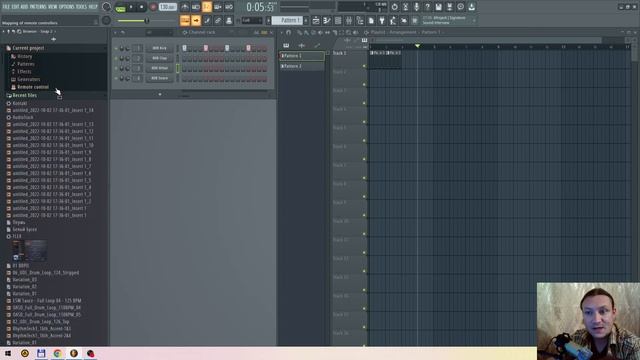Viewport: 640px width, 360px height.
Task: Toggle the metronome icon
Action: click(184, 7)
